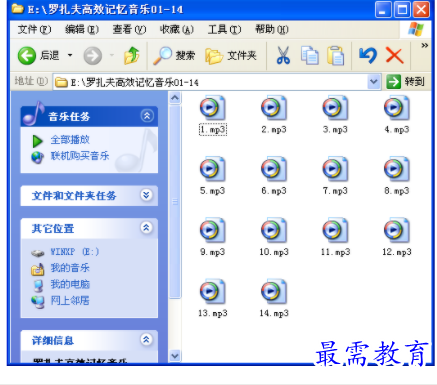Collapse the 音乐任务 panel
437x385 pixels.
[147, 116]
